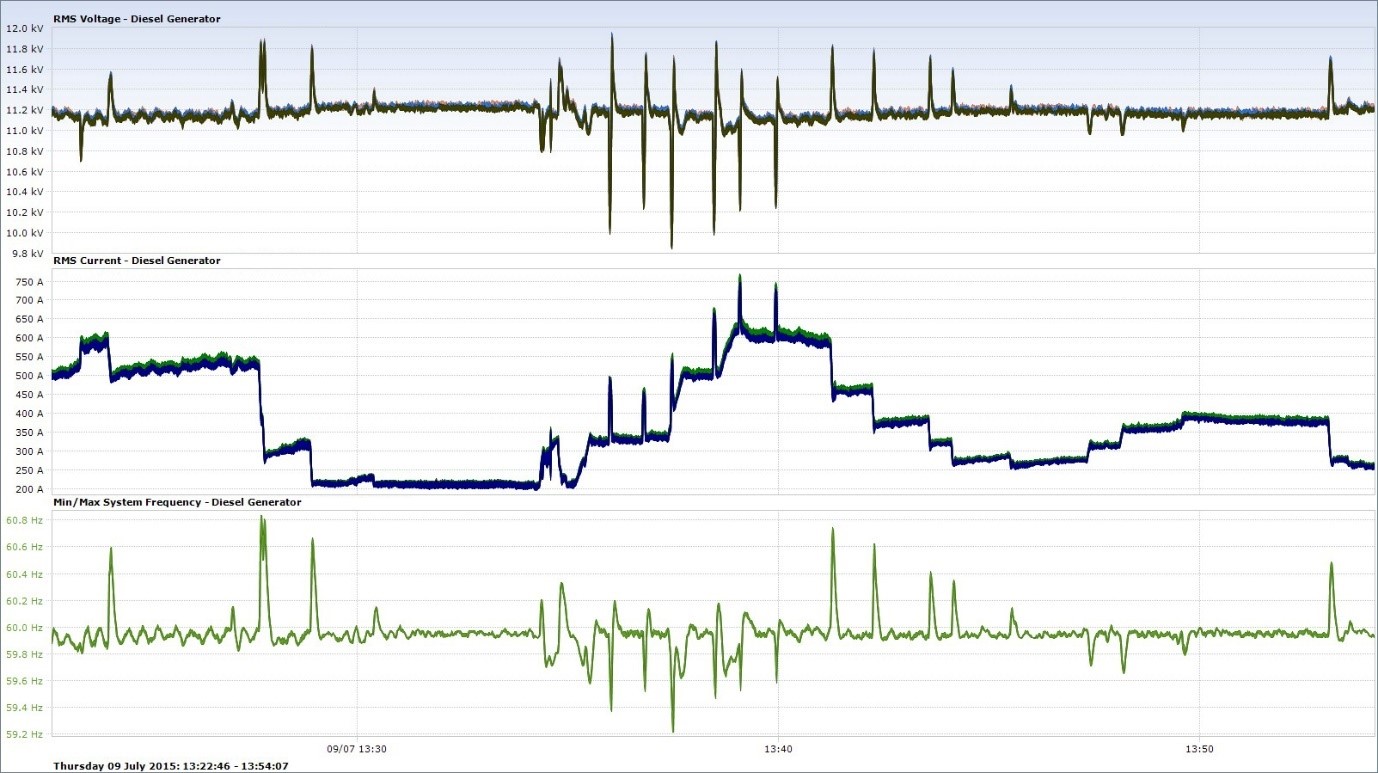Click the 60.0 Hz frequency axis label
Image resolution: width=1378 pixels, height=773 pixels.
(x=25, y=628)
